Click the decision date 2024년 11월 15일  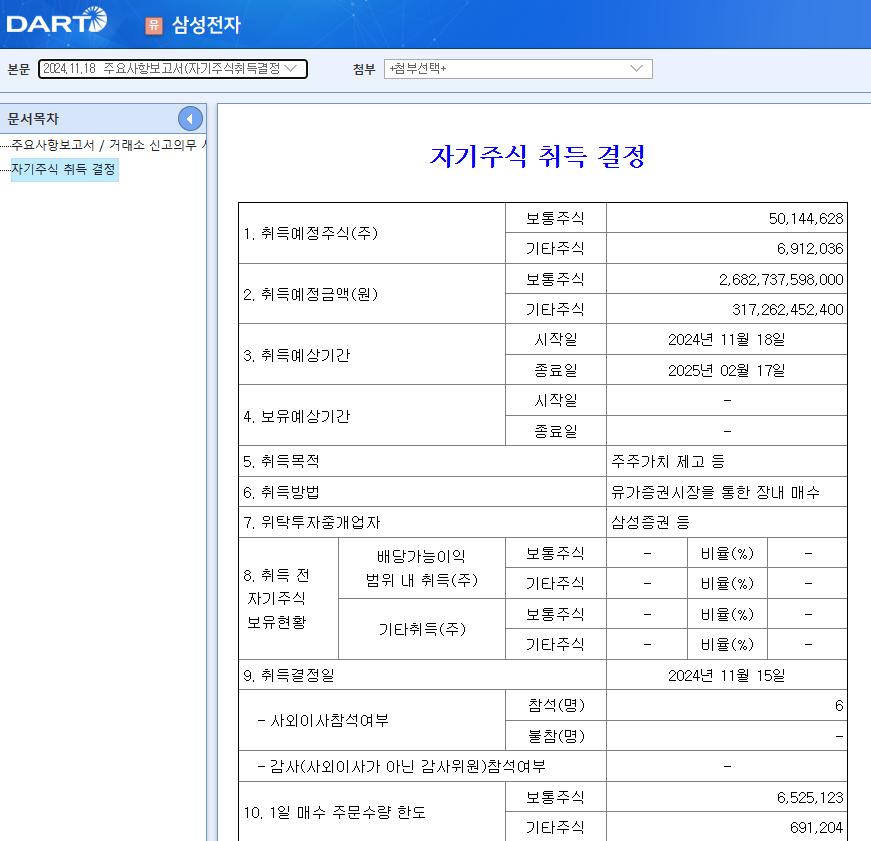(727, 675)
